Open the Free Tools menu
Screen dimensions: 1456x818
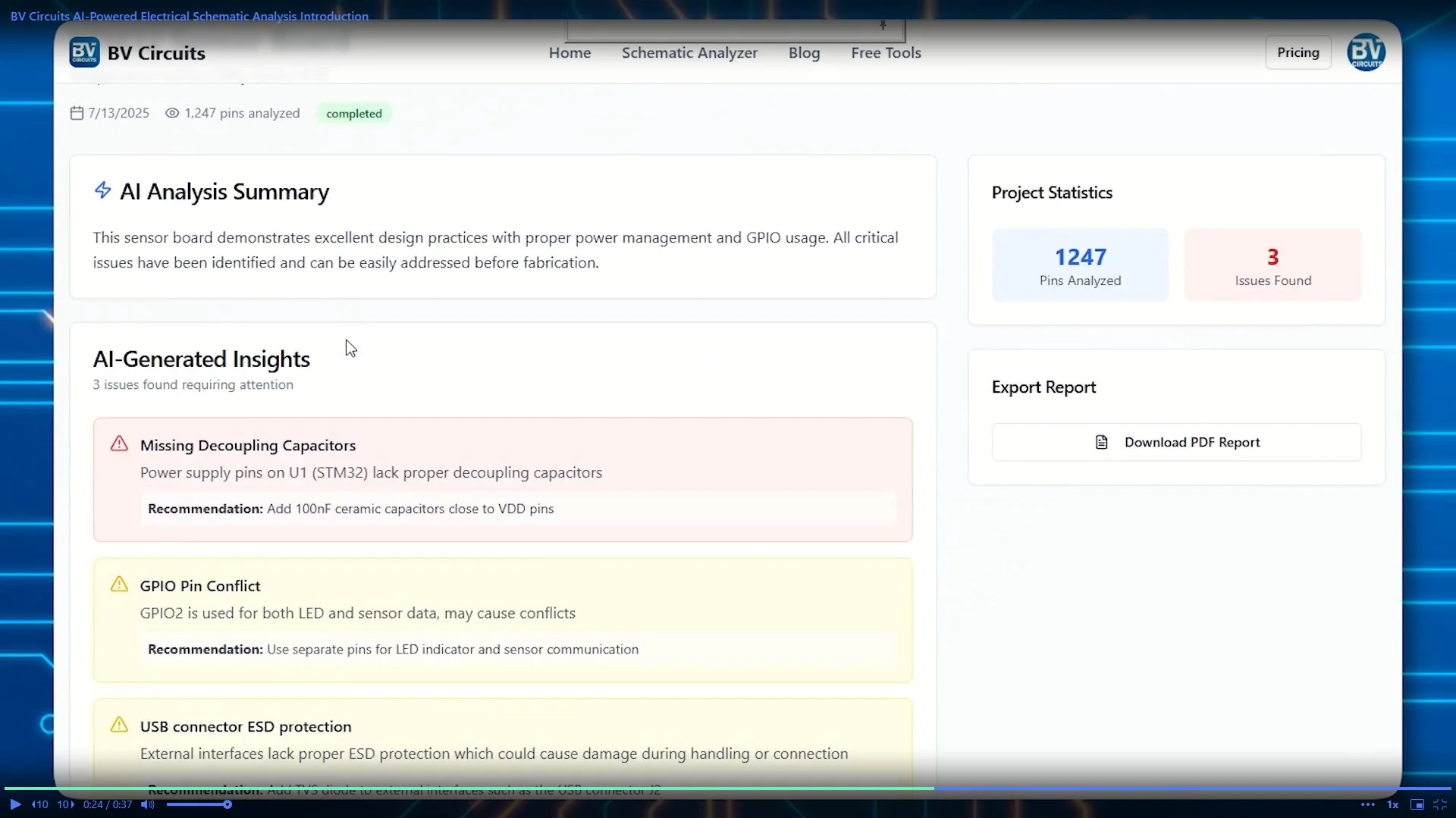click(x=886, y=52)
